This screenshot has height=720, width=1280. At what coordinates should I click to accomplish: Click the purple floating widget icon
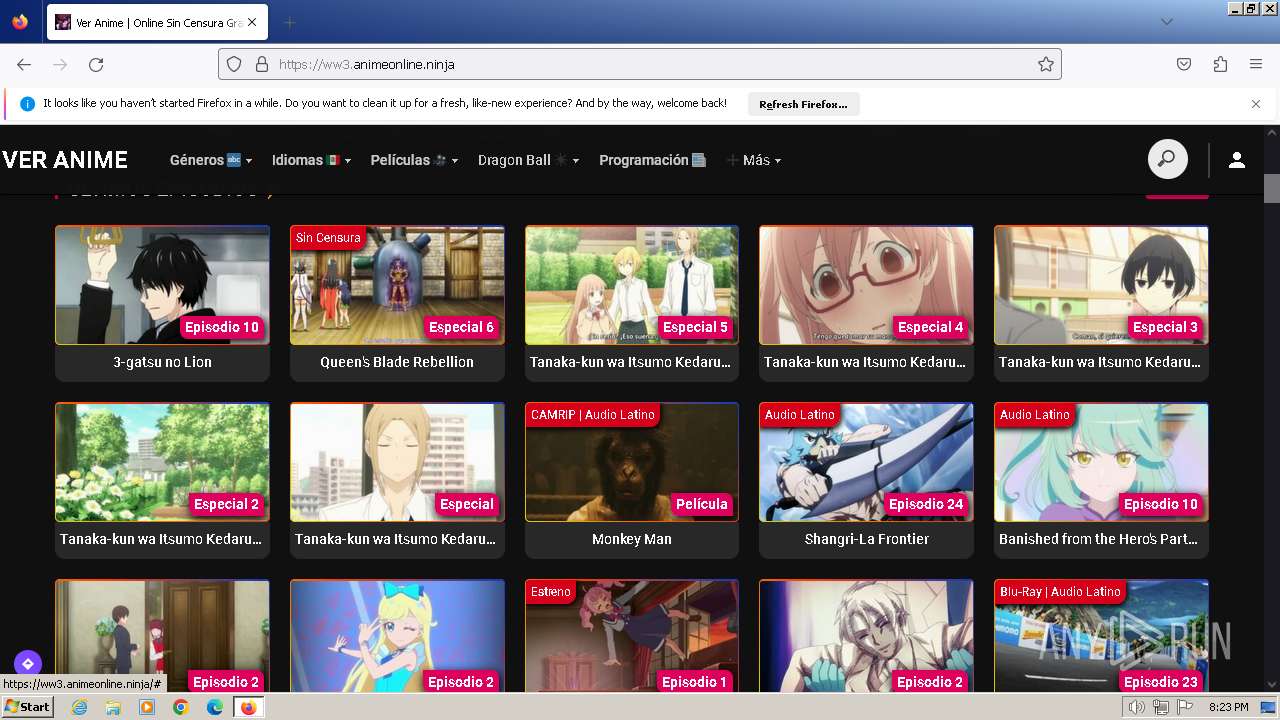point(28,663)
